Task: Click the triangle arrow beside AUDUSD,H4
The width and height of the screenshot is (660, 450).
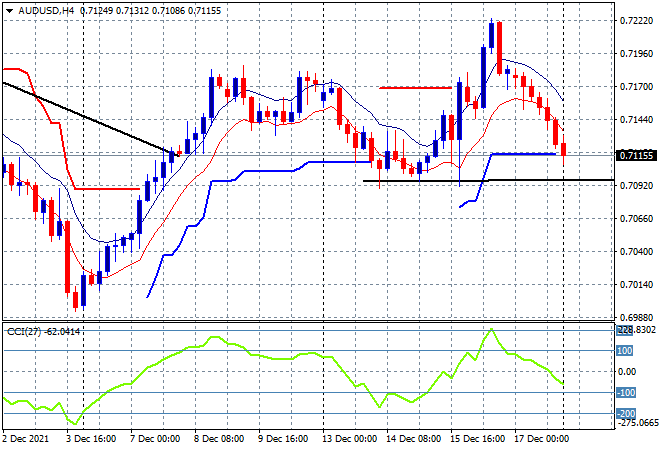Action: (9, 11)
